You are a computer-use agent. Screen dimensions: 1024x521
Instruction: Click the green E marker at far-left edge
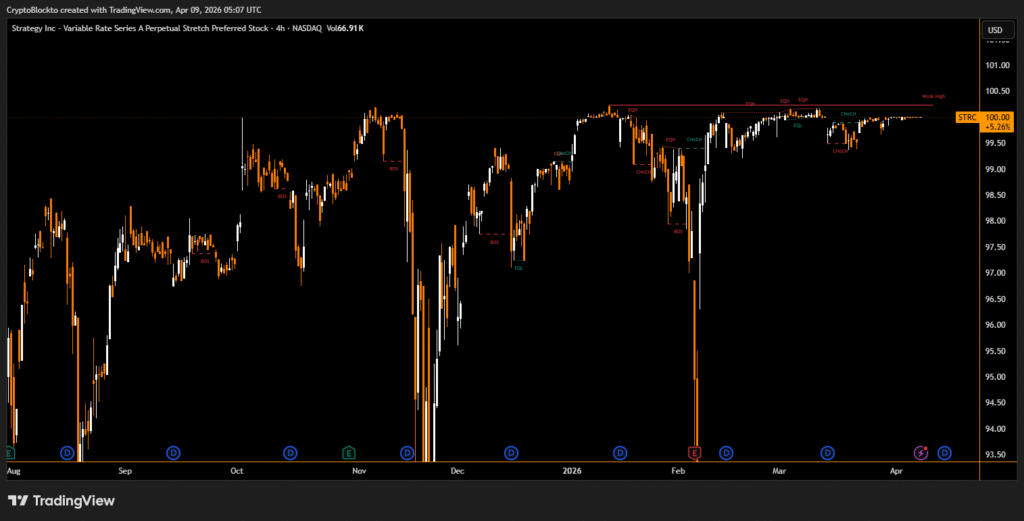coord(10,453)
